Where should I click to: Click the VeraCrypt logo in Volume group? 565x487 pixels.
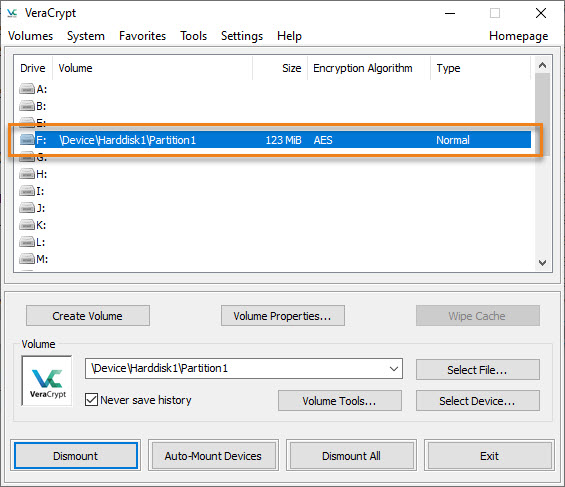pyautogui.click(x=47, y=381)
